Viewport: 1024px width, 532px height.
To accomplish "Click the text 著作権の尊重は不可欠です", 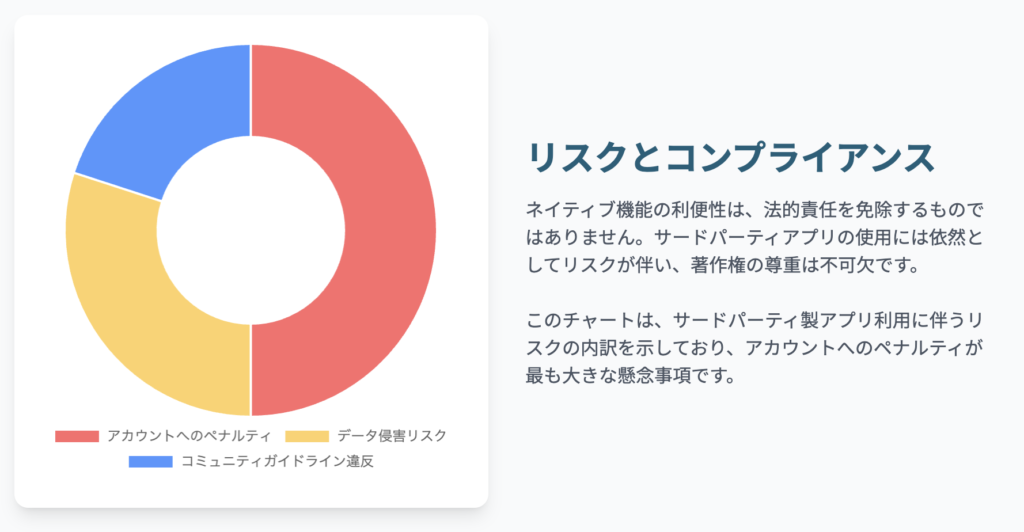I will [x=805, y=265].
